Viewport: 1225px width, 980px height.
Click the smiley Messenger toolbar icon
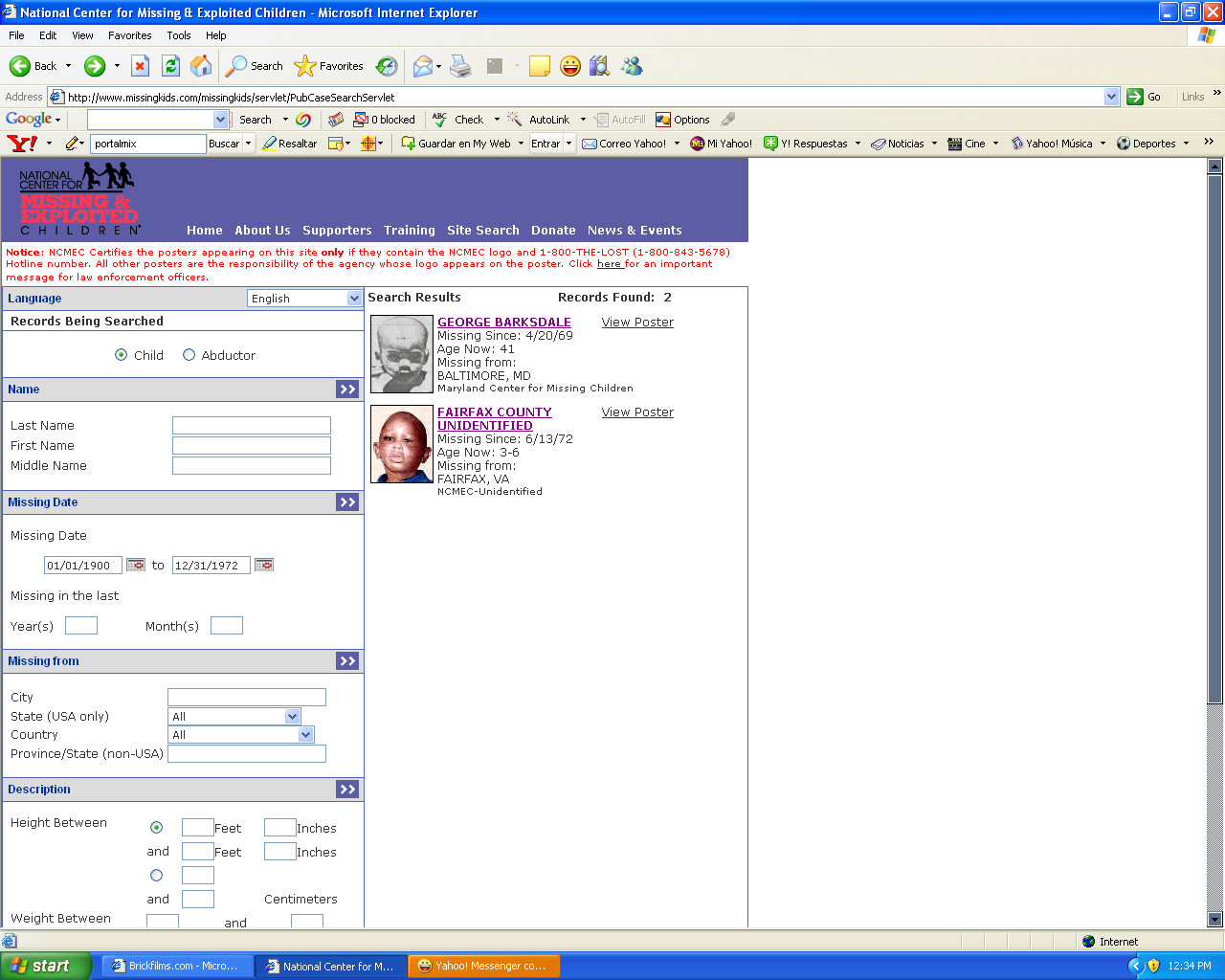(x=570, y=66)
